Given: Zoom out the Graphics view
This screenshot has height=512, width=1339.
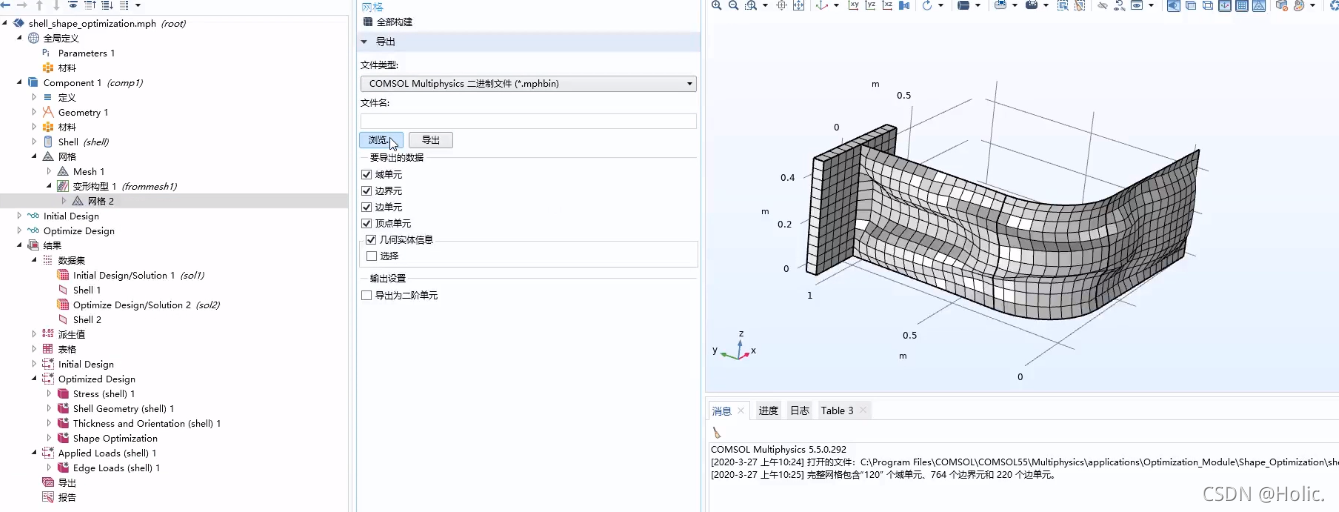Looking at the screenshot, I should 733,5.
